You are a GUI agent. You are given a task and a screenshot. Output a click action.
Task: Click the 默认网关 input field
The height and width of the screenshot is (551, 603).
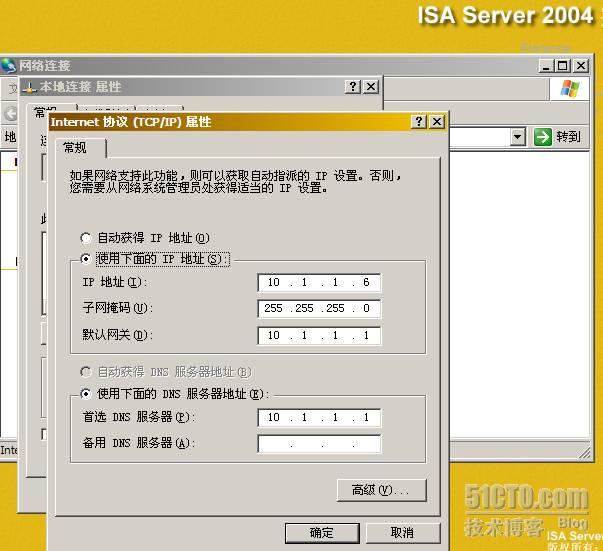319,335
